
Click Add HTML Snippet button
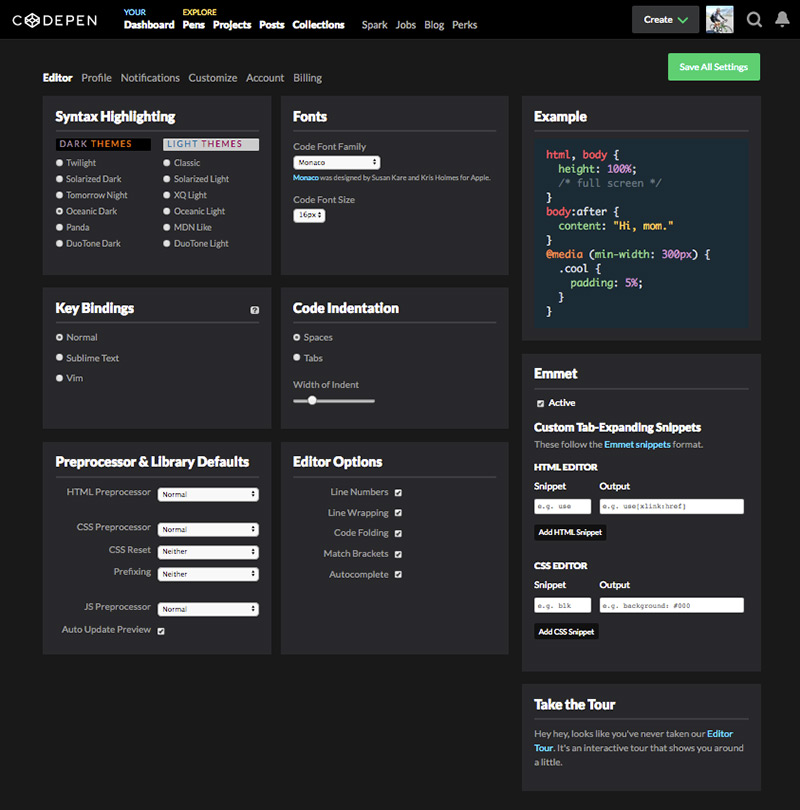pos(570,533)
